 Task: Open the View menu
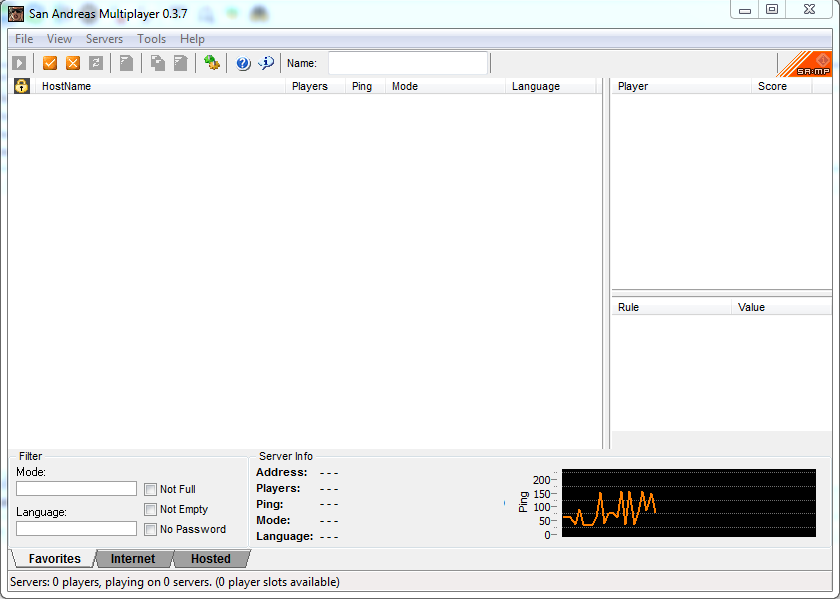click(x=59, y=39)
